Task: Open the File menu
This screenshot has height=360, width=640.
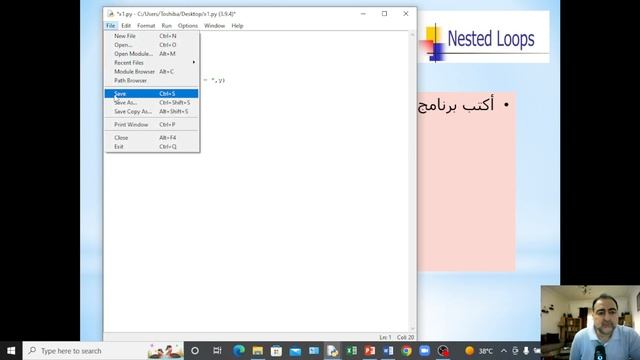Action: [x=111, y=26]
